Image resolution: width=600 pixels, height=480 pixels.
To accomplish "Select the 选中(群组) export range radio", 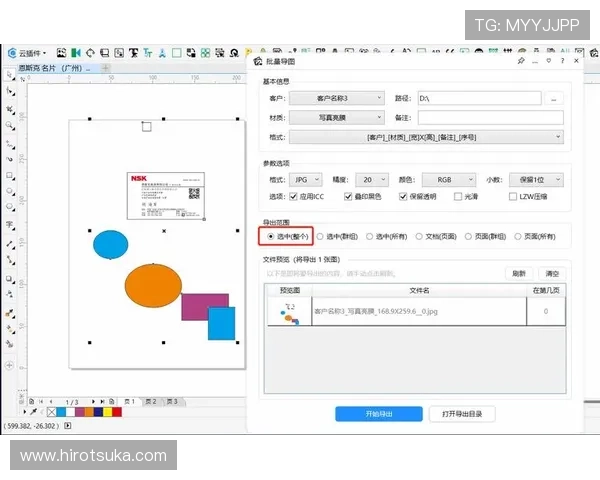I will click(x=320, y=237).
